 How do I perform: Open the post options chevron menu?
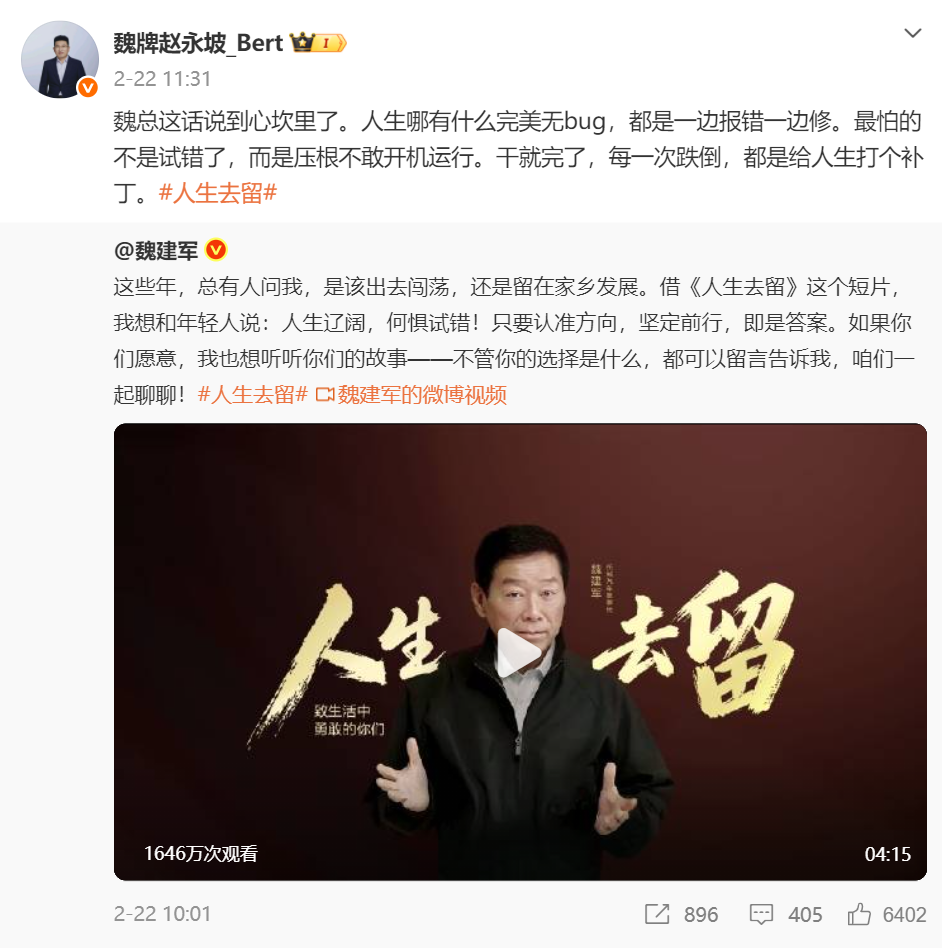pyautogui.click(x=912, y=33)
